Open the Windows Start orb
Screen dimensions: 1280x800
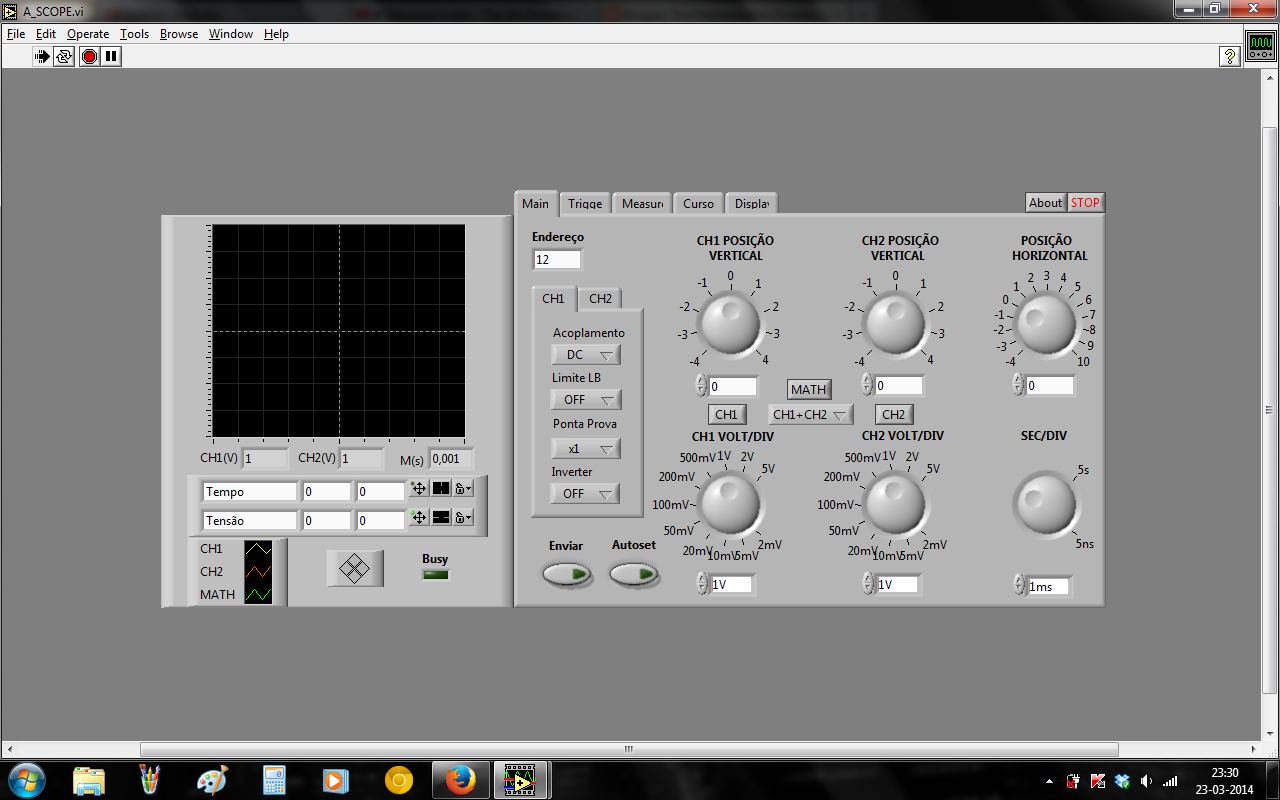pos(26,780)
